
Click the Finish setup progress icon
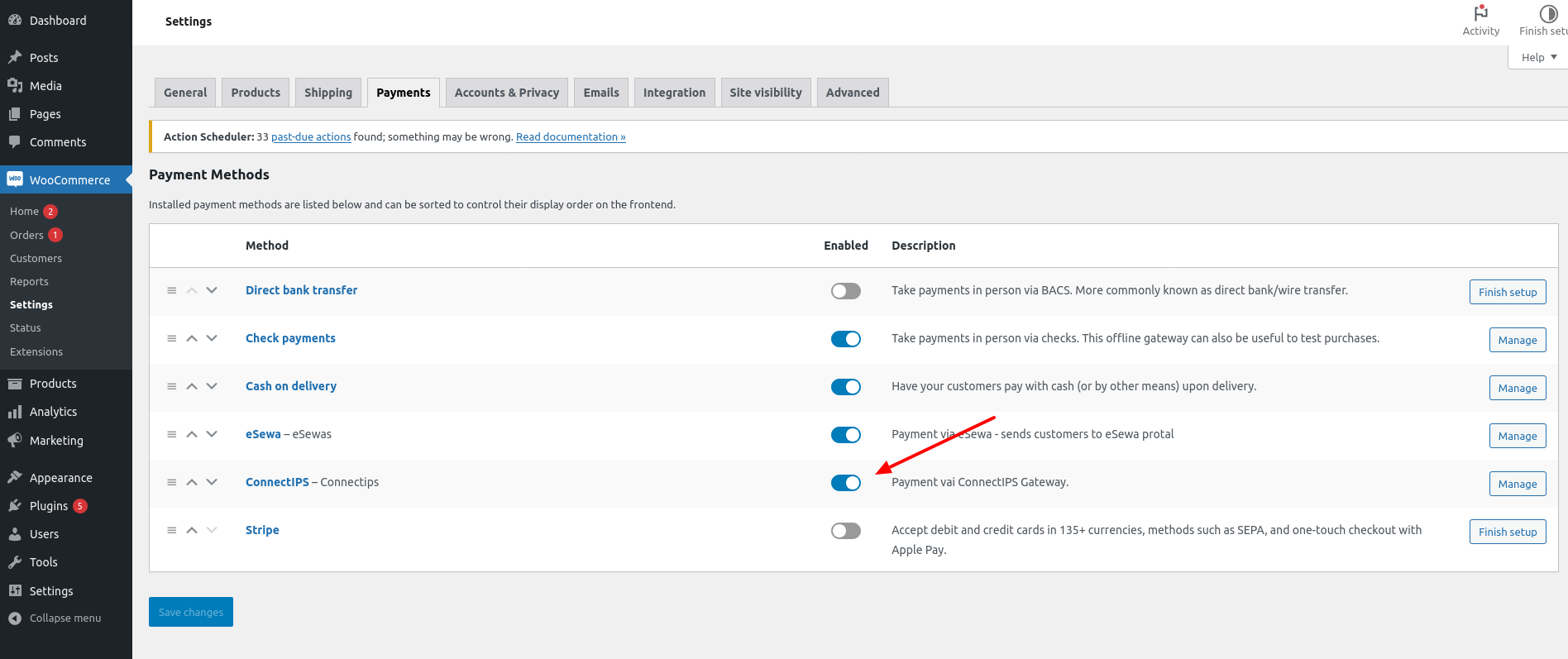pos(1548,13)
